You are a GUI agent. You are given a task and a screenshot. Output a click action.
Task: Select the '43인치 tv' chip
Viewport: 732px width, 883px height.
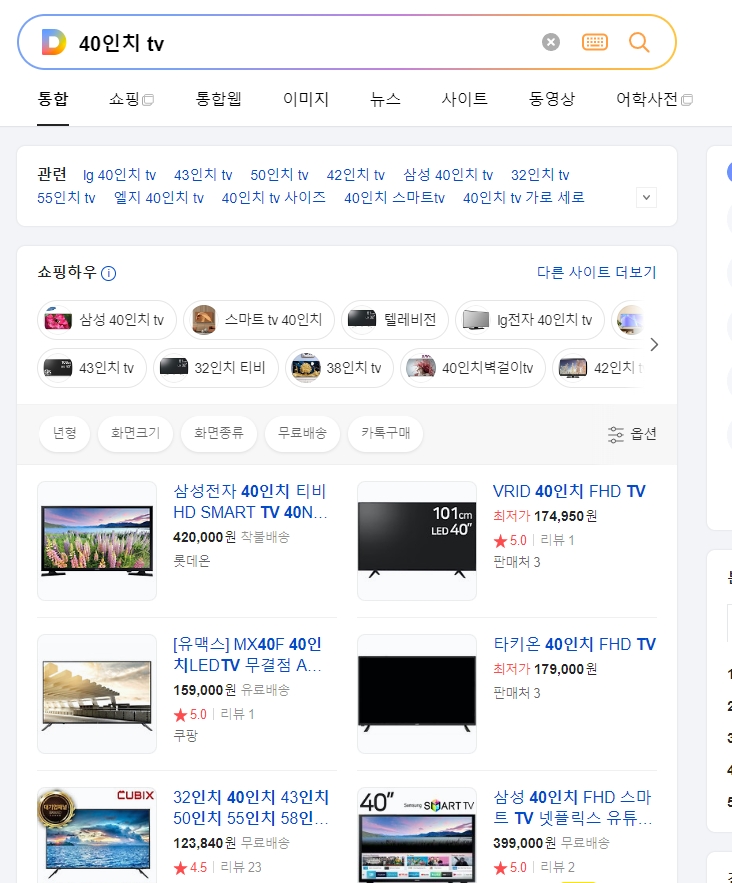(x=92, y=368)
